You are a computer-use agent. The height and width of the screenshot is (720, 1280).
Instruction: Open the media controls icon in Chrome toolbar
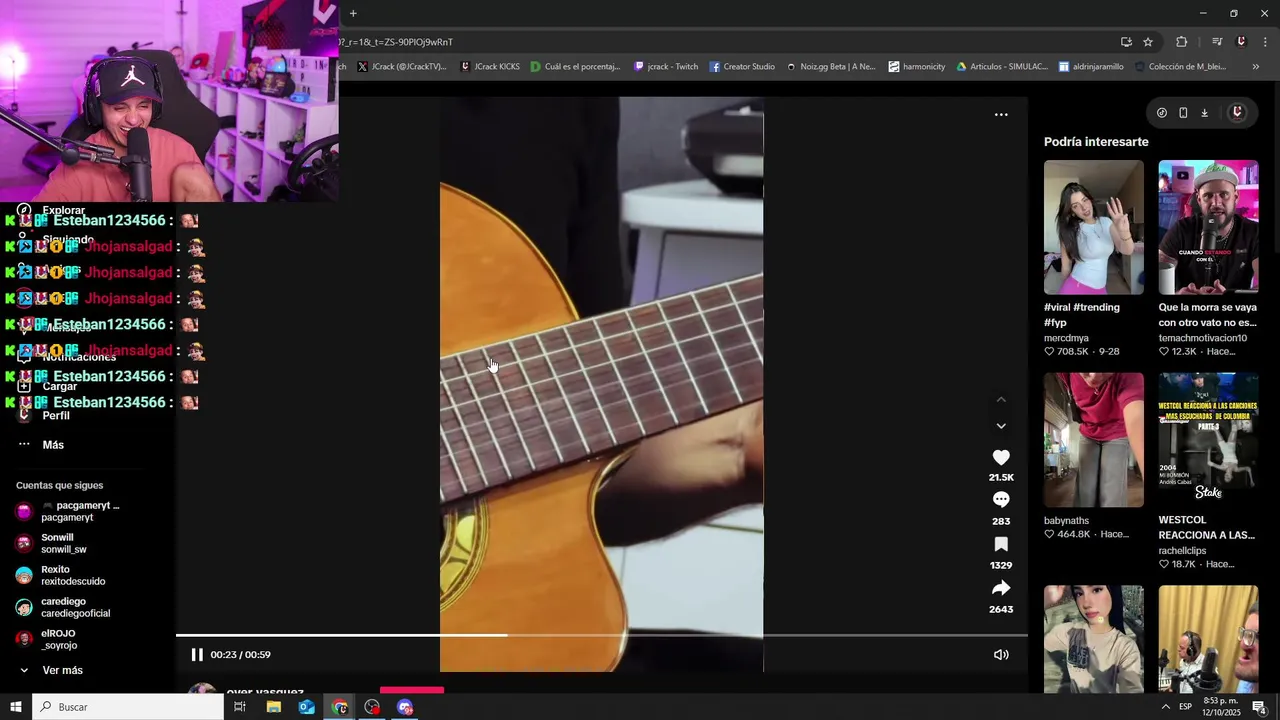click(x=1217, y=42)
